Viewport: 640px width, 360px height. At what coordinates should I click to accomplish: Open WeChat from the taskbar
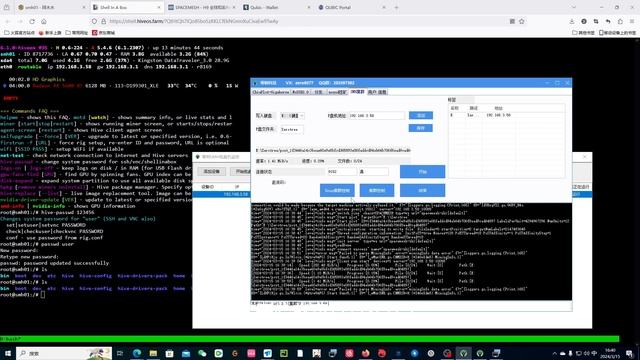click(x=202, y=353)
